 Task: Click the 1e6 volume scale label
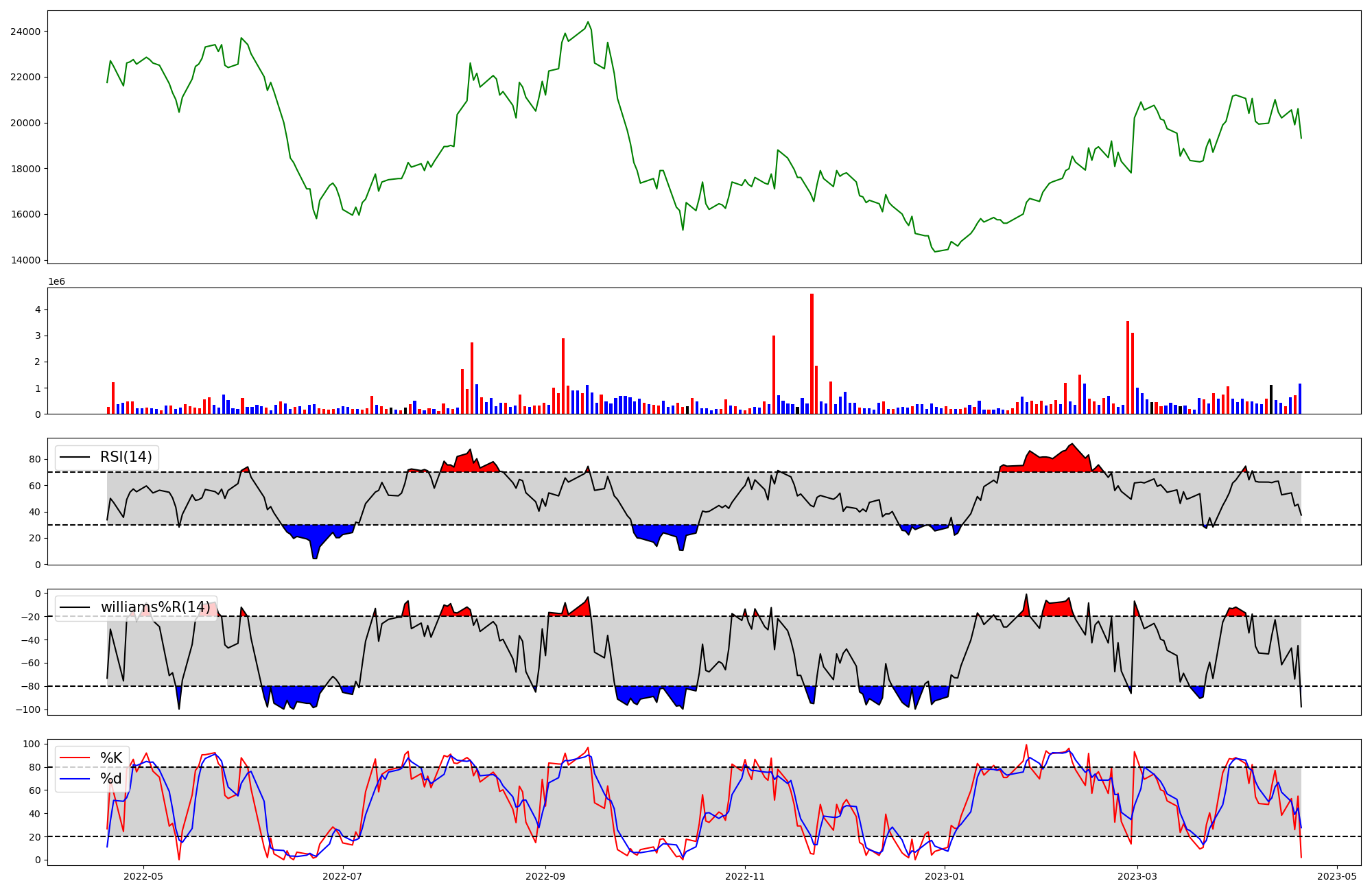(x=56, y=282)
